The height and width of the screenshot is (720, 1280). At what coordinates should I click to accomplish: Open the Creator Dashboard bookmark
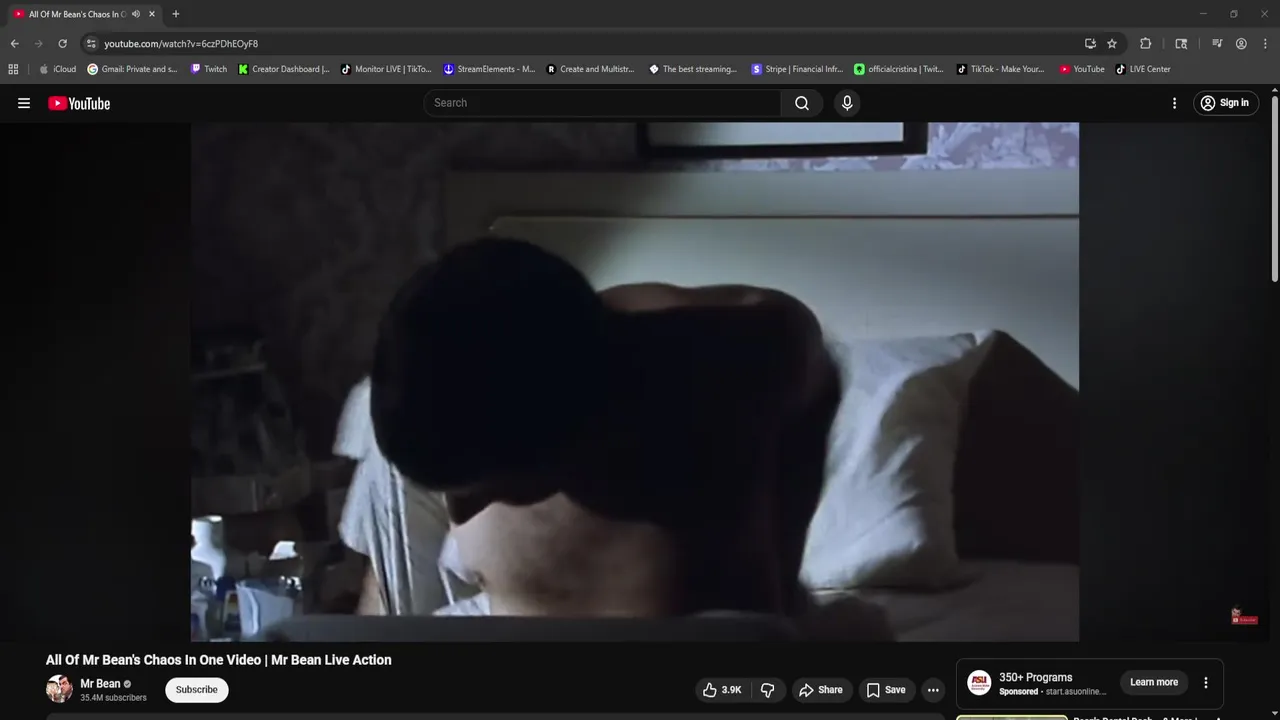(x=284, y=69)
